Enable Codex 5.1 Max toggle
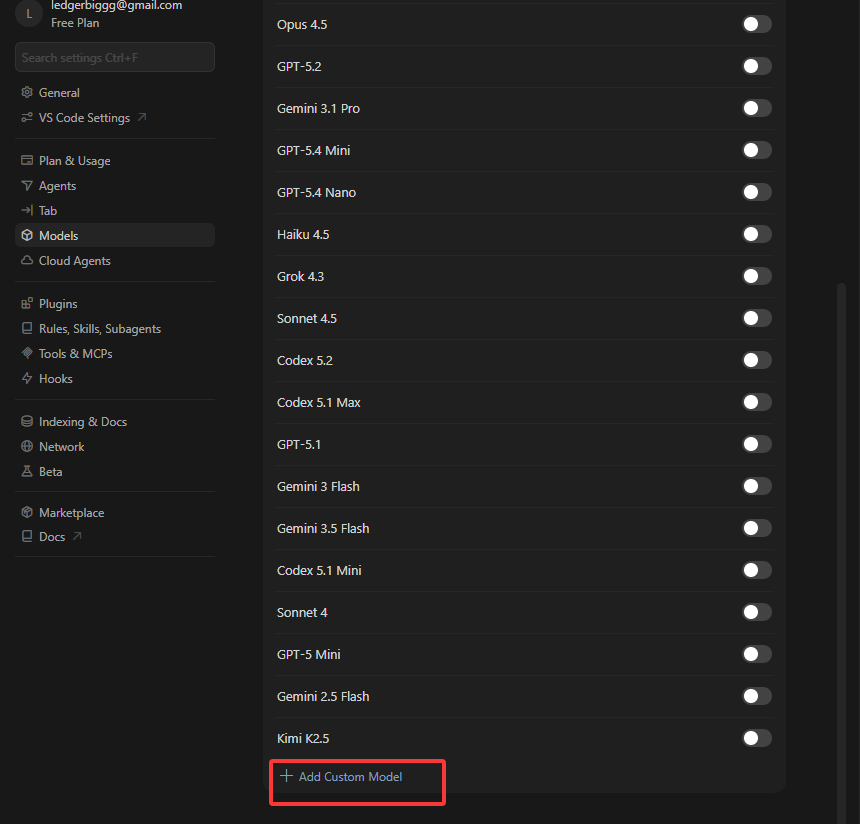Viewport: 860px width, 824px height. pyautogui.click(x=757, y=402)
